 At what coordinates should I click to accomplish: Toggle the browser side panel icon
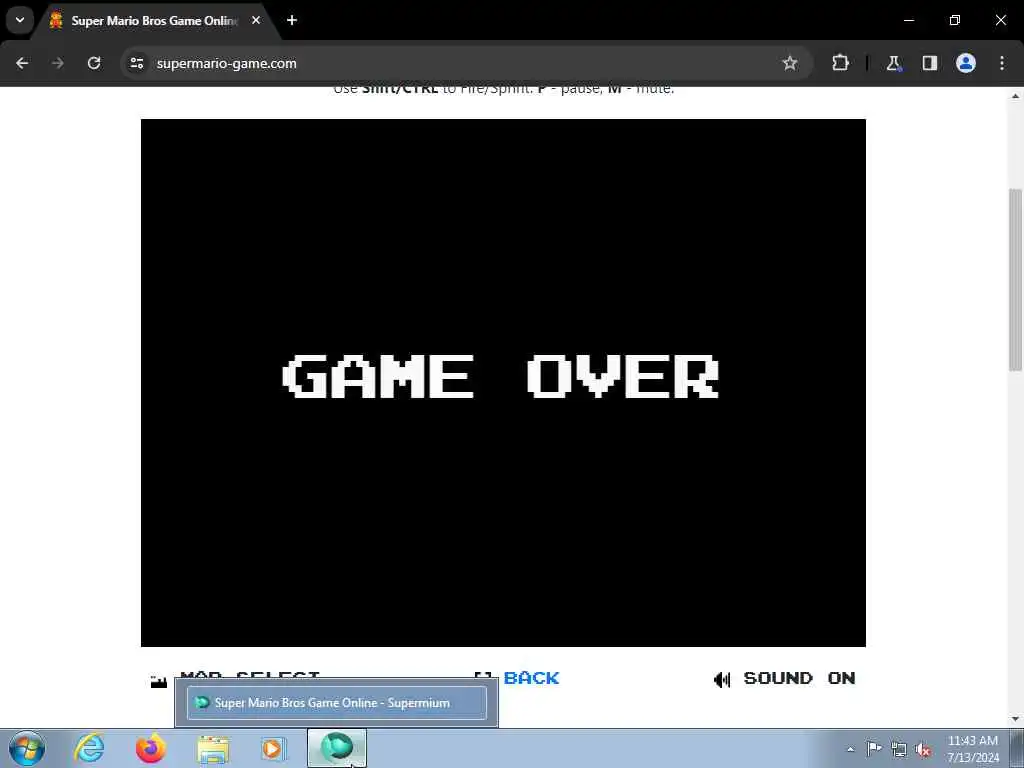(x=929, y=63)
